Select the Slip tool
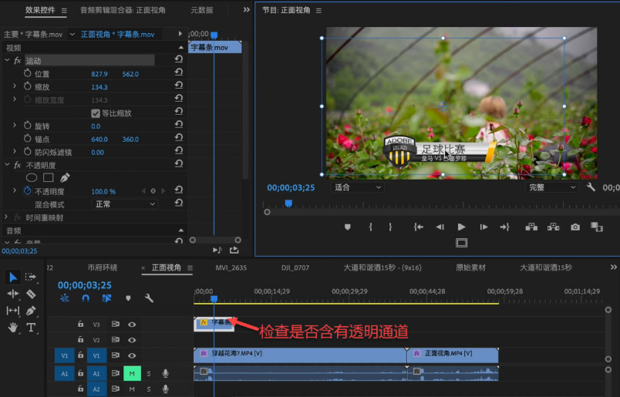Viewport: 620px width, 397px height. pyautogui.click(x=13, y=311)
